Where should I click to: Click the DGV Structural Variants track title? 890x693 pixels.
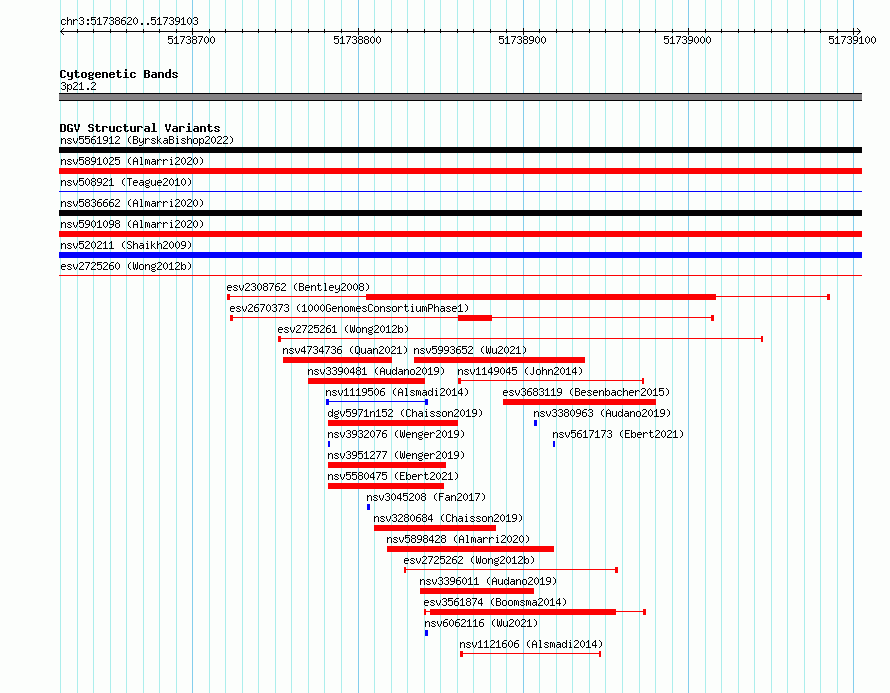140,128
